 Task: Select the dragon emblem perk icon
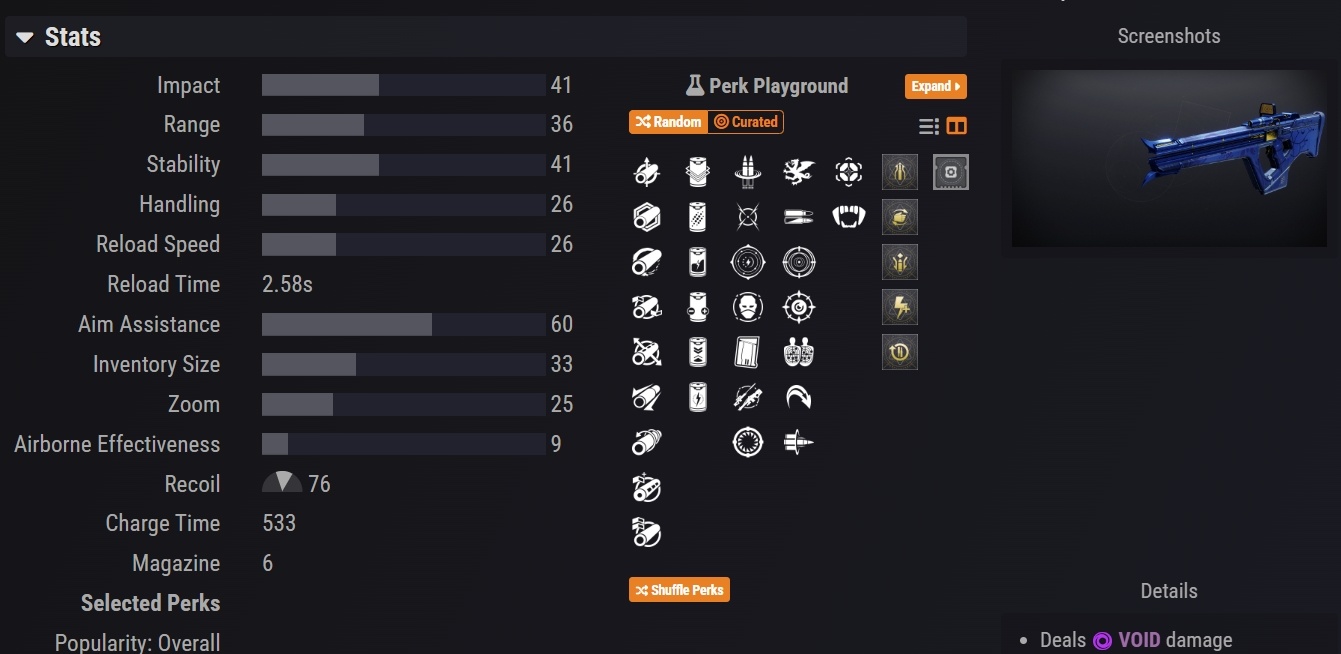798,172
